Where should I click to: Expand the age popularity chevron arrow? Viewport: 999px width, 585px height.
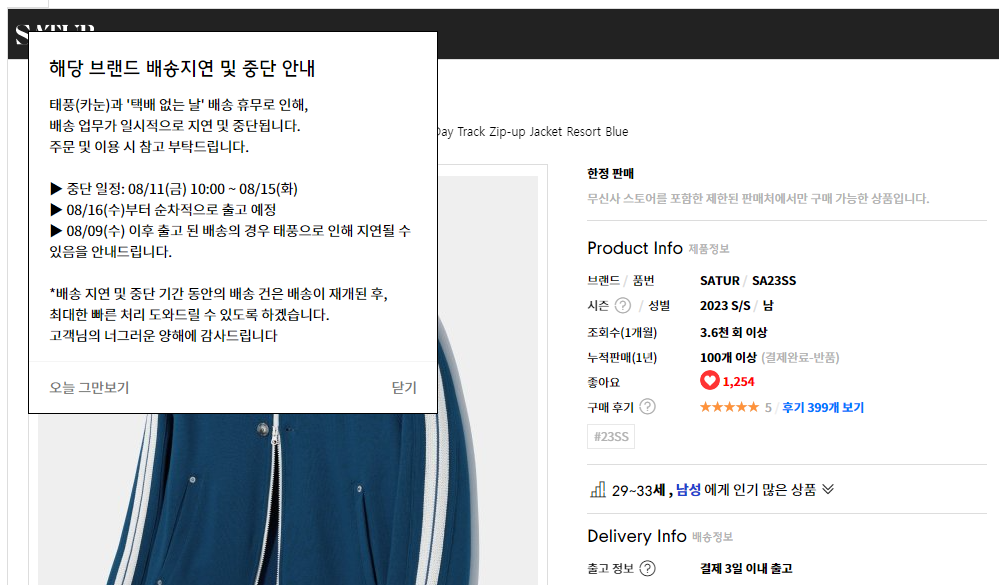tap(828, 489)
